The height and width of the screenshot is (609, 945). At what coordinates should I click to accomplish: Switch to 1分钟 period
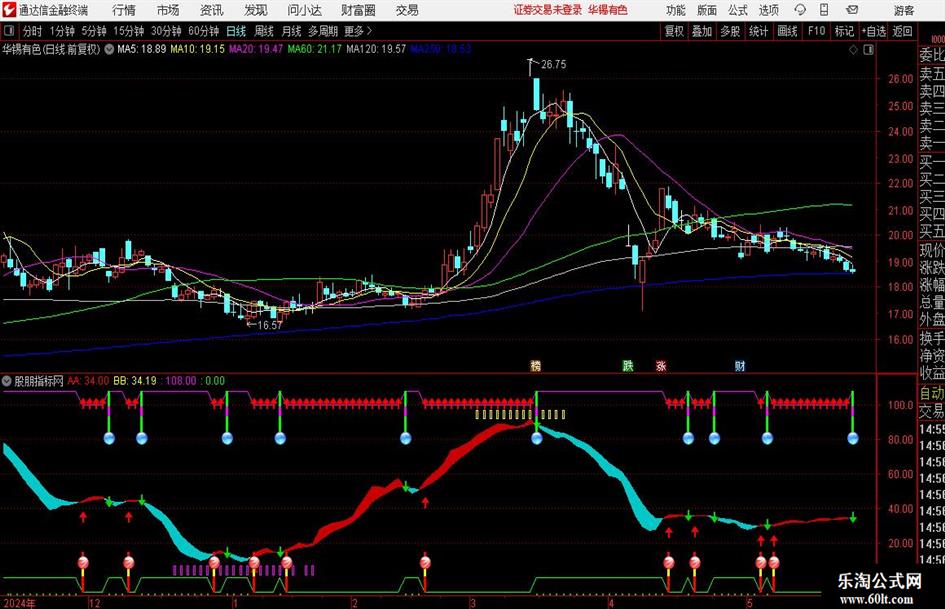click(x=62, y=31)
